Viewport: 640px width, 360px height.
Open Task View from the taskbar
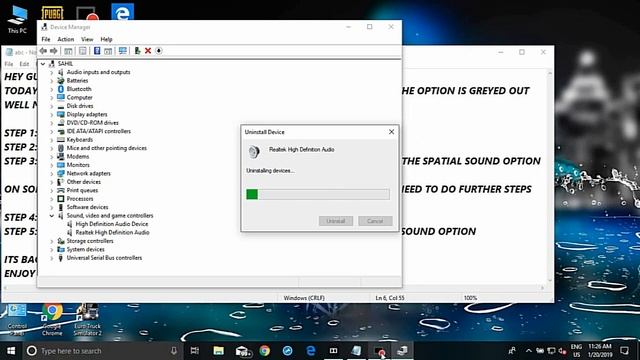click(x=195, y=351)
